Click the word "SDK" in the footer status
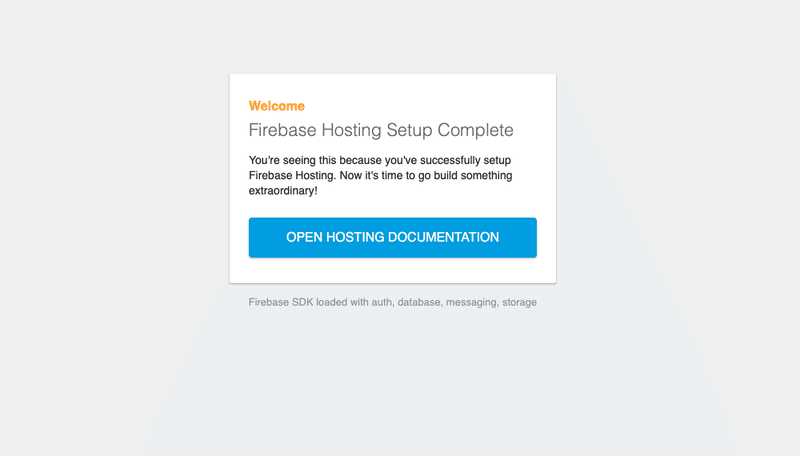The height and width of the screenshot is (456, 800). click(303, 302)
